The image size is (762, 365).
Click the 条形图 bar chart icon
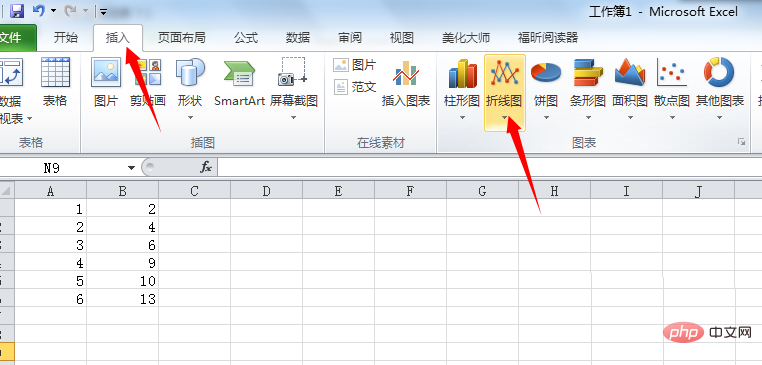[588, 74]
